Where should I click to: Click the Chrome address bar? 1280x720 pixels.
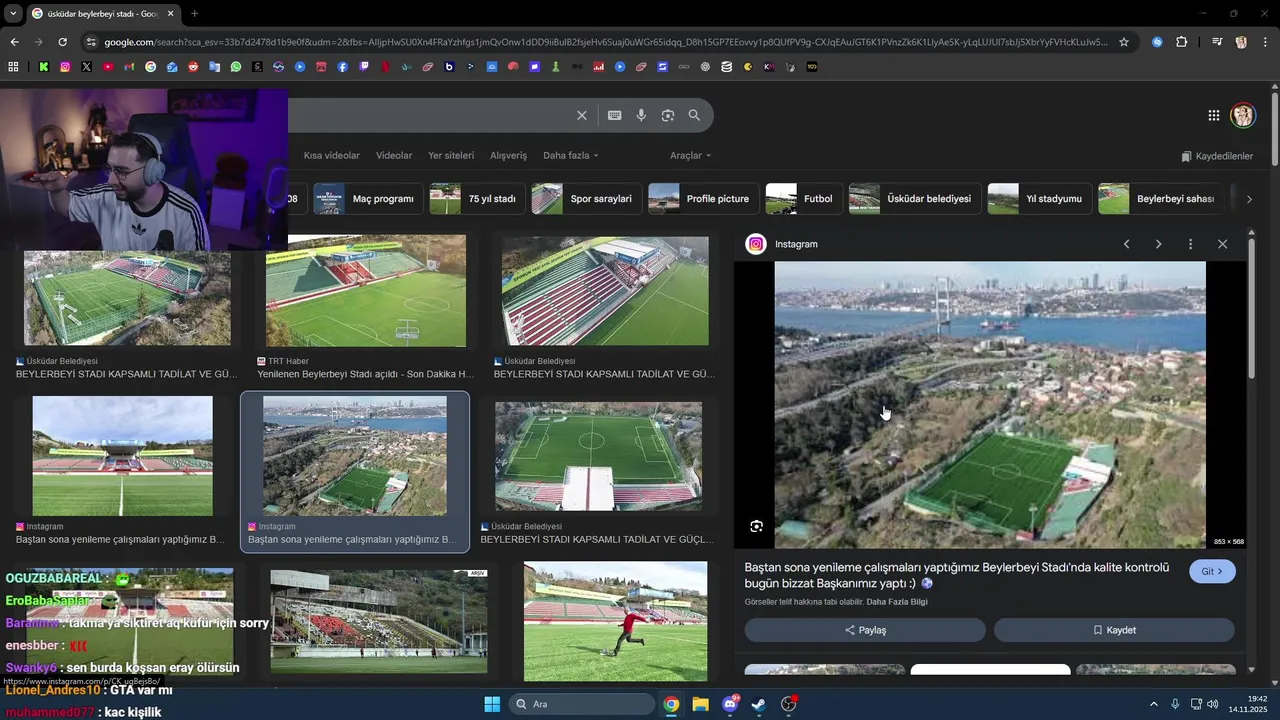605,42
